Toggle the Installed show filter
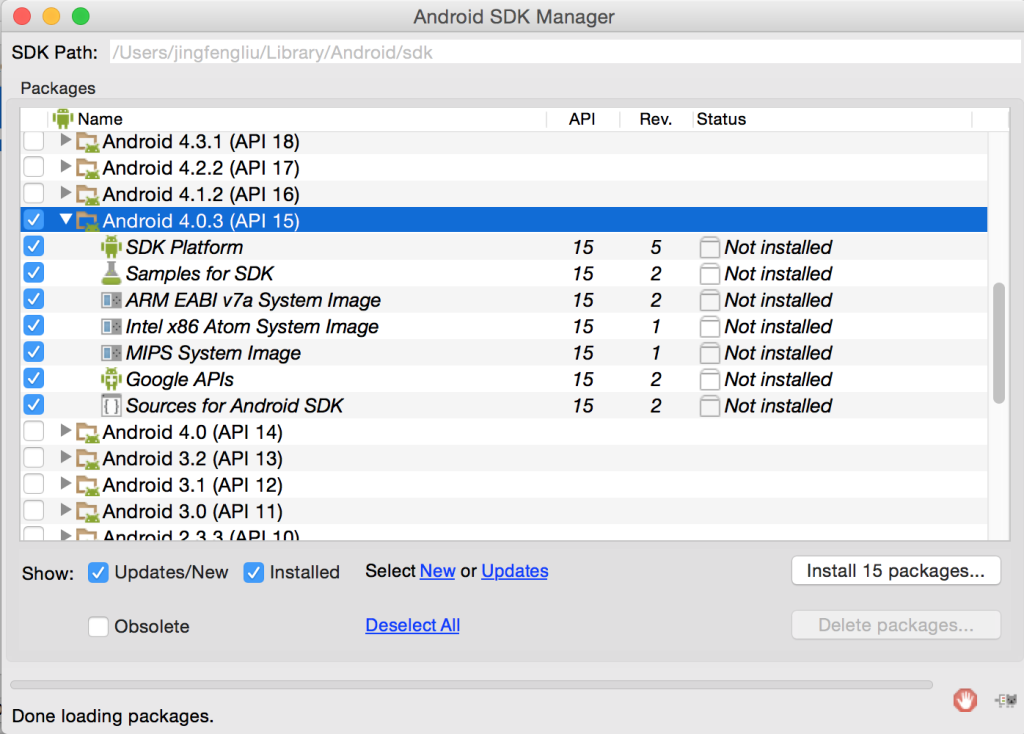Viewport: 1024px width, 734px height. [253, 573]
